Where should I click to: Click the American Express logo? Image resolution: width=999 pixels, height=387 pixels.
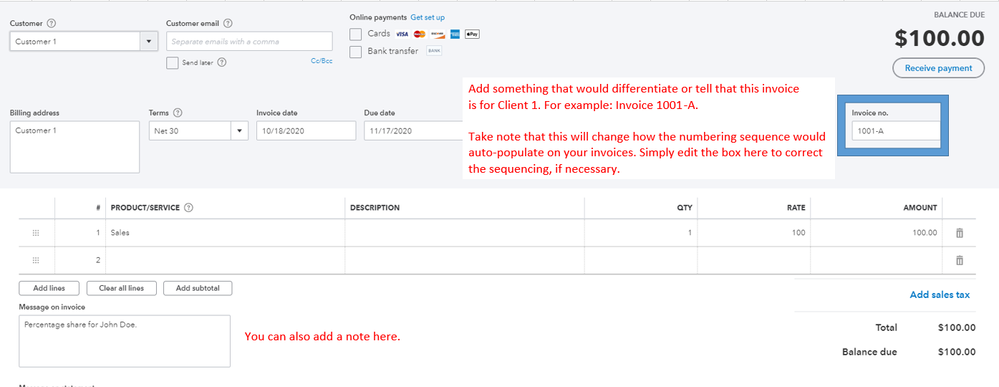455,34
